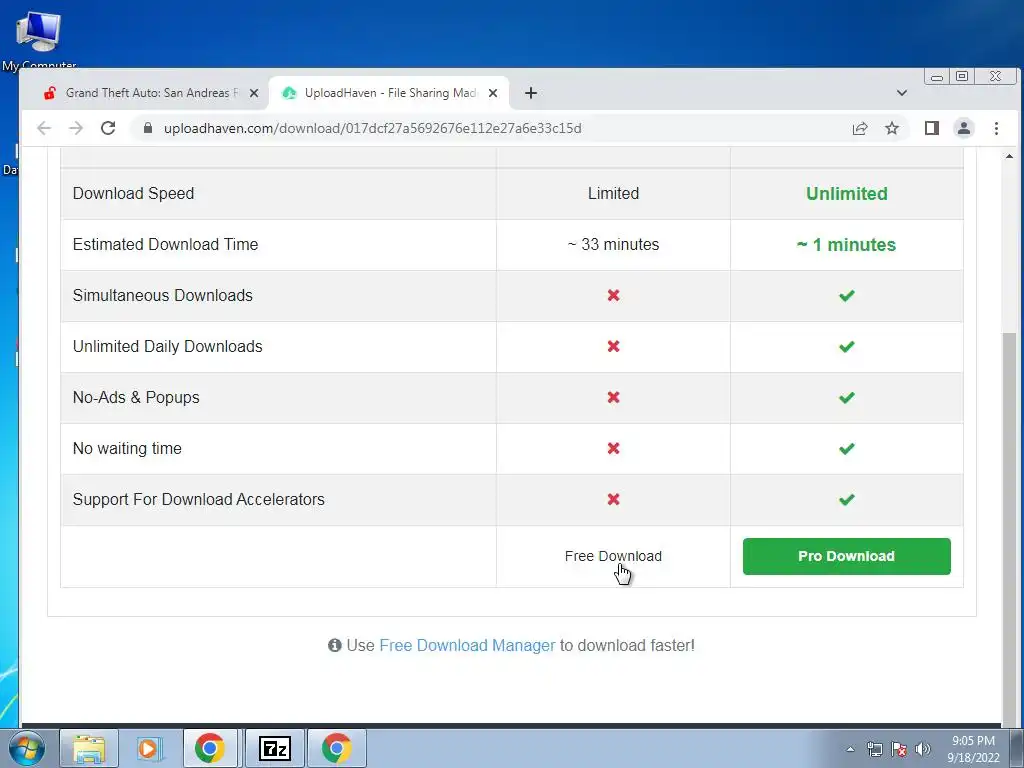The height and width of the screenshot is (768, 1024).
Task: Click the 'Download Speed' row label
Action: coord(133,193)
